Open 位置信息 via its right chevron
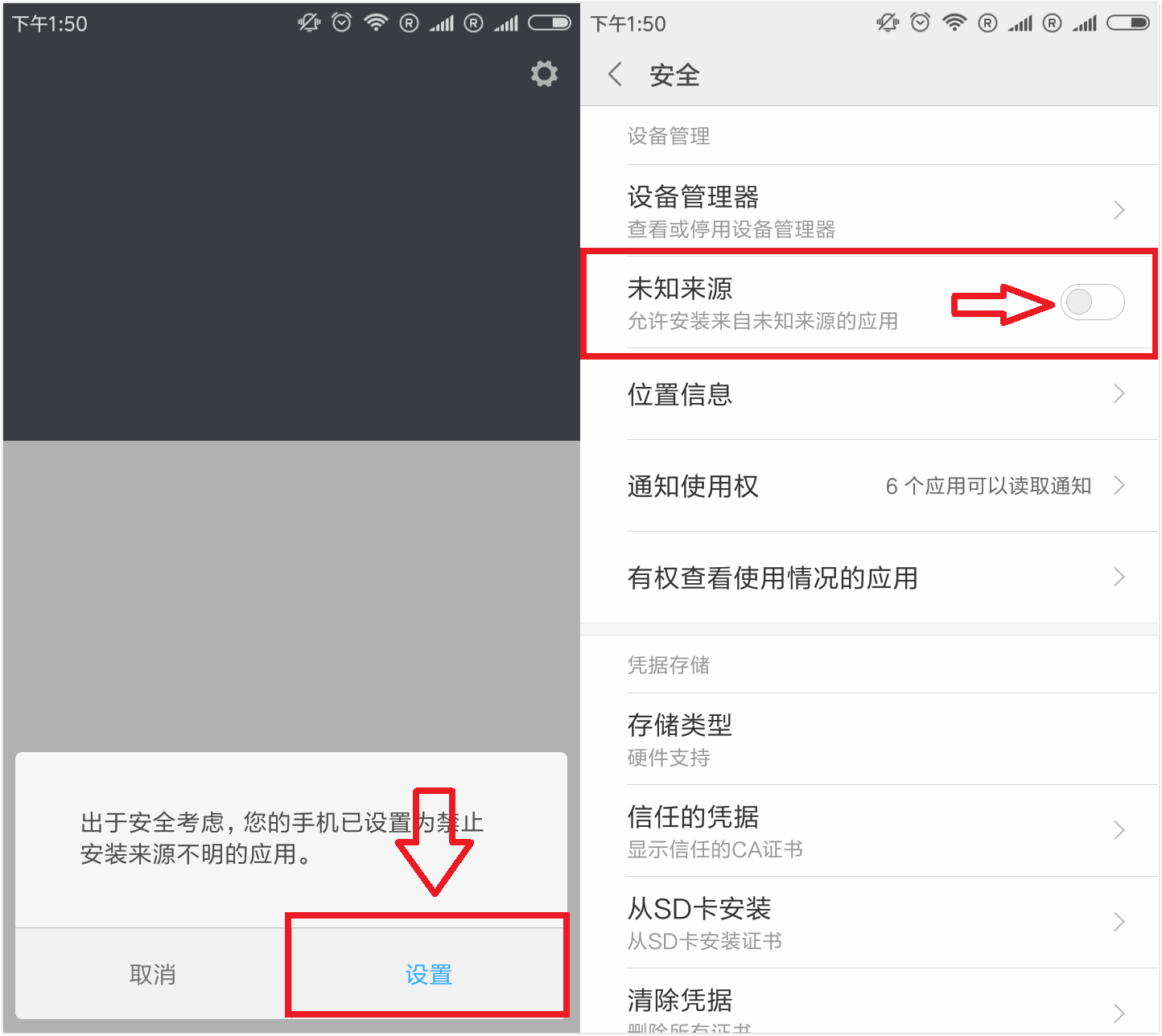Viewport: 1162px width, 1036px height. (x=1119, y=393)
